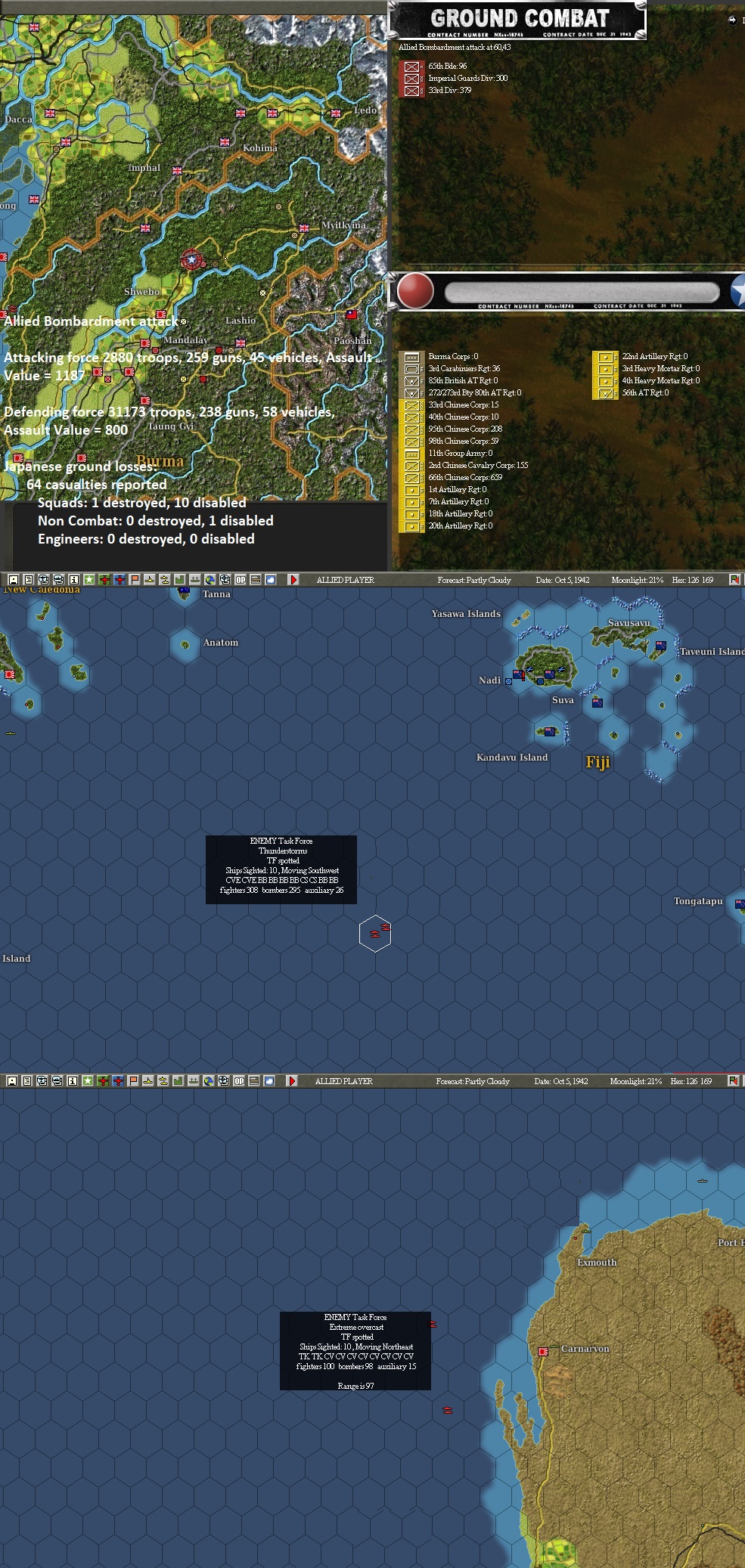Image resolution: width=745 pixels, height=1568 pixels.
Task: Click the 65th Bde unit icon
Action: (411, 67)
